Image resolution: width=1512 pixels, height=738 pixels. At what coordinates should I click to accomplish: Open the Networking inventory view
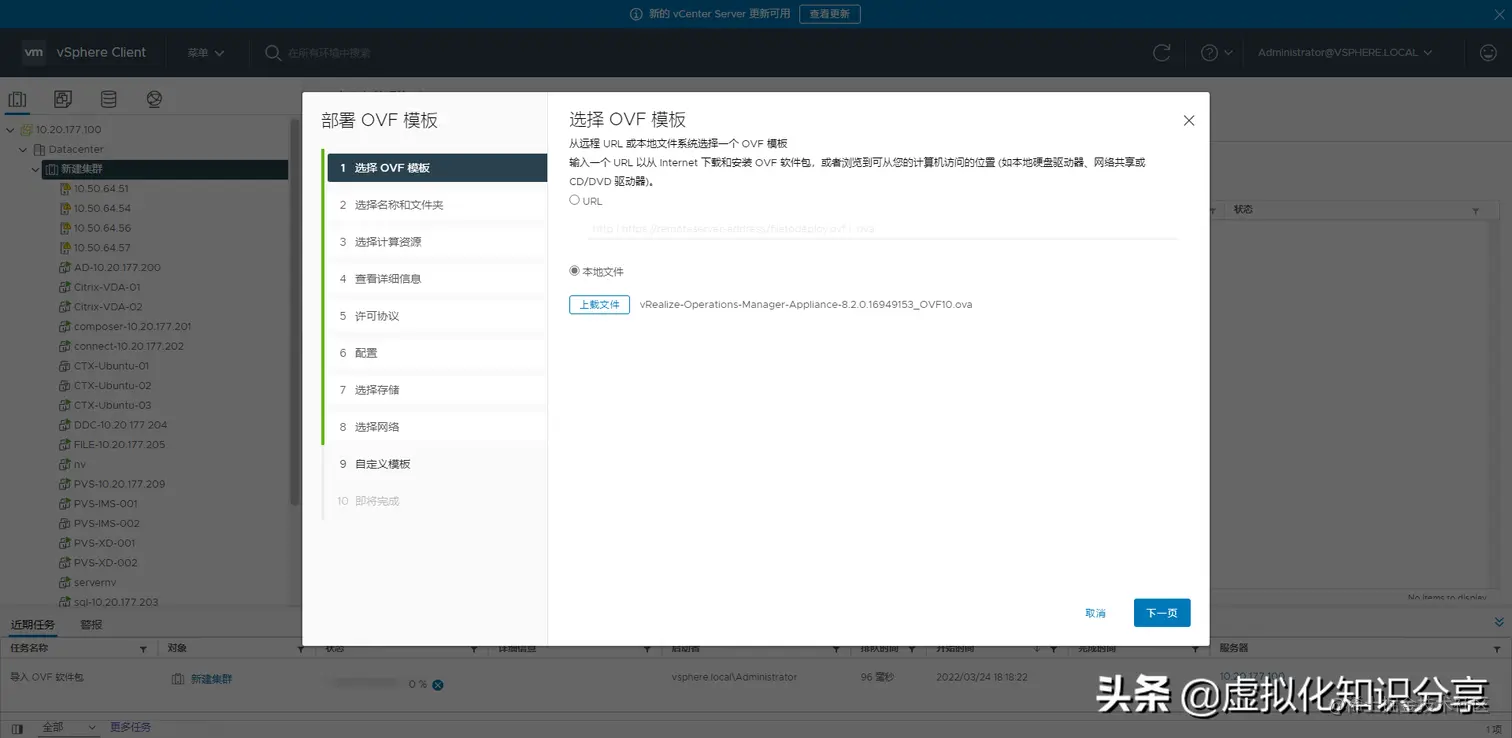(x=154, y=98)
